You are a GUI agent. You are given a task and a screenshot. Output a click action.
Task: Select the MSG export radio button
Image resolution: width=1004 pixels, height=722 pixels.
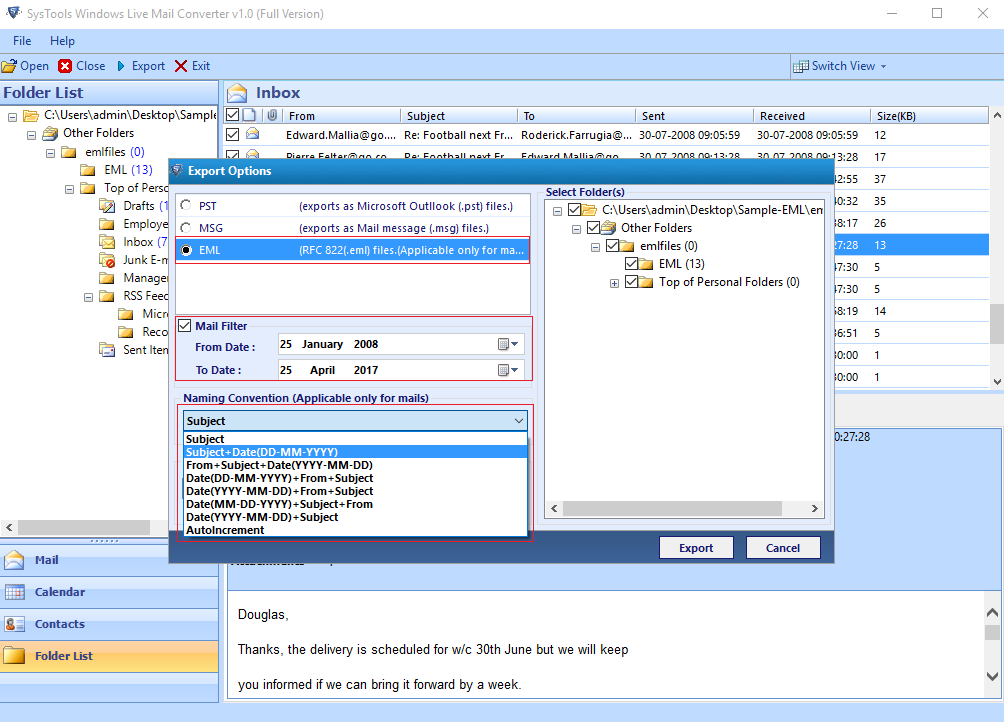coord(186,227)
